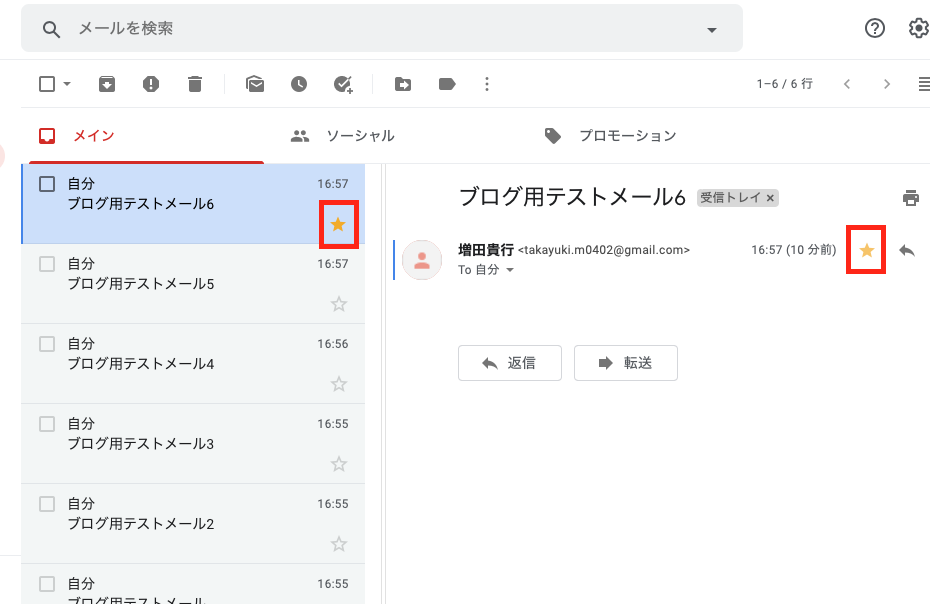Focus the メールを検索 search field

pos(381,28)
